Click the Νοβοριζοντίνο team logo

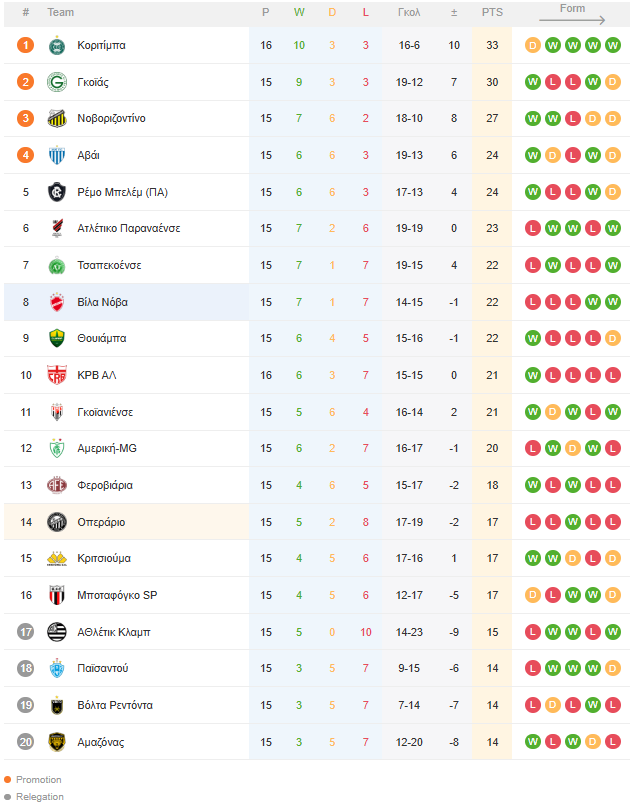pos(57,118)
